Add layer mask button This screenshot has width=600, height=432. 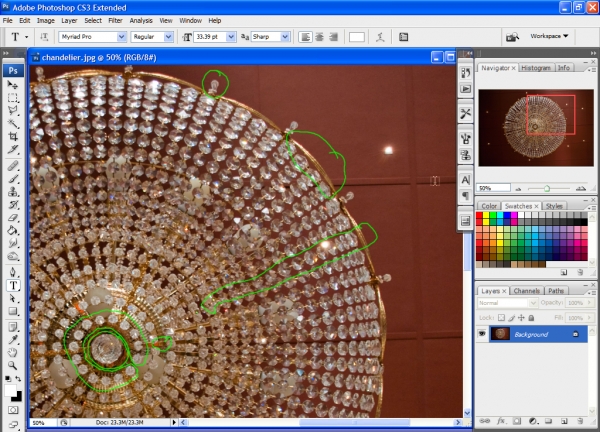coord(517,421)
